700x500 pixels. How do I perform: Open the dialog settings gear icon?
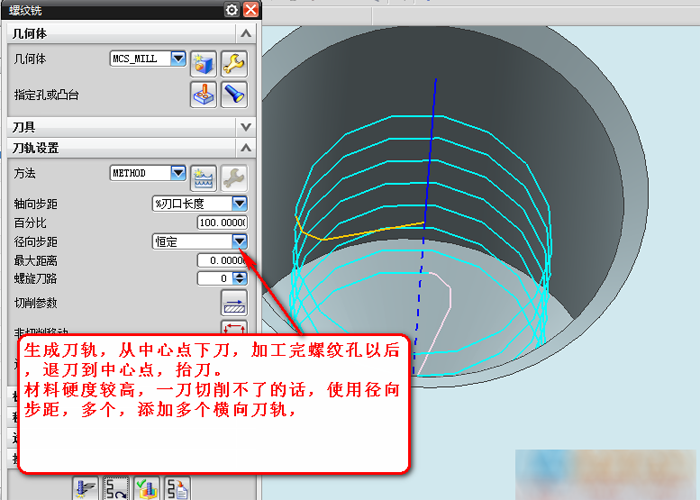tap(232, 10)
